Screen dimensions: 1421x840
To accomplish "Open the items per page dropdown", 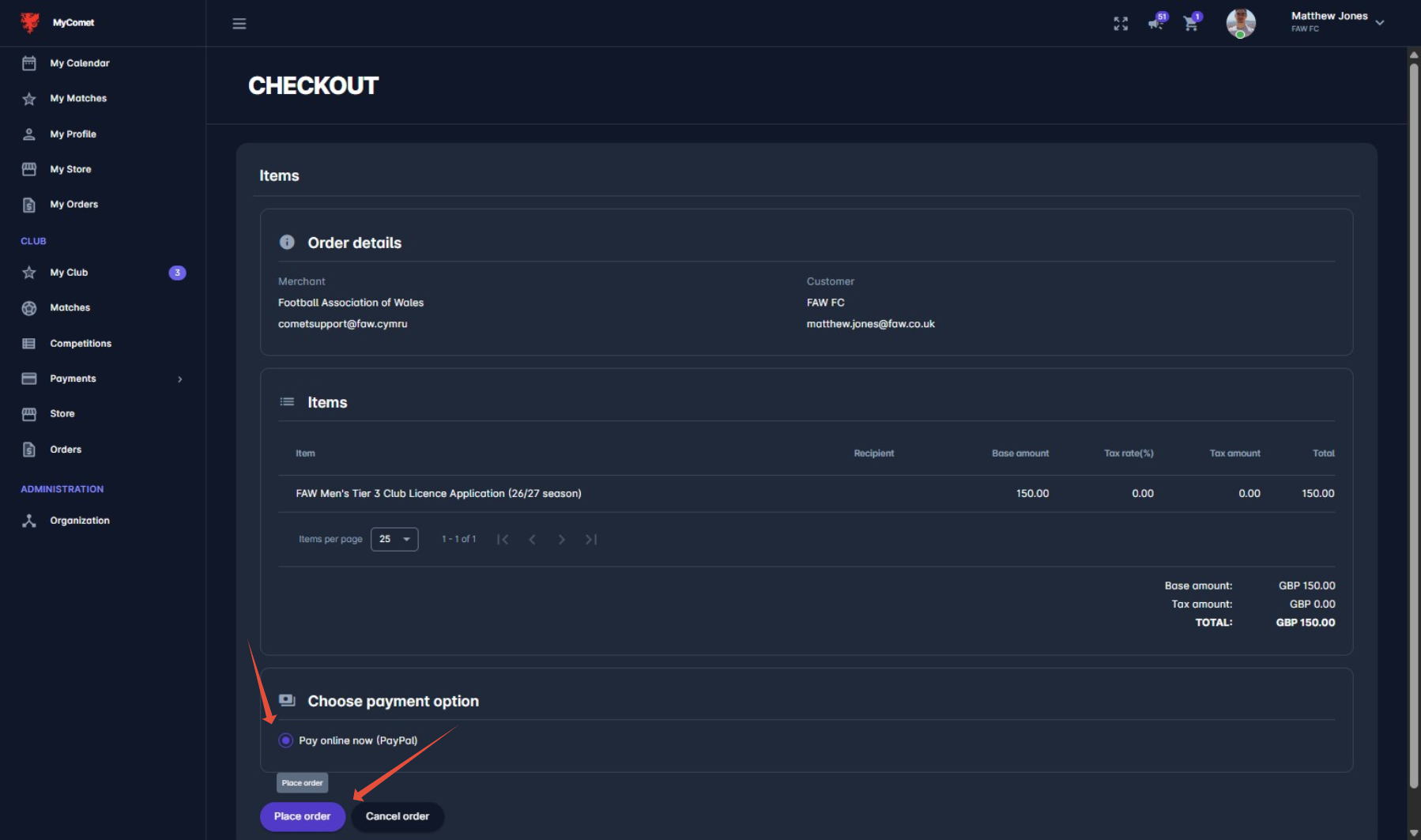I will pos(394,539).
